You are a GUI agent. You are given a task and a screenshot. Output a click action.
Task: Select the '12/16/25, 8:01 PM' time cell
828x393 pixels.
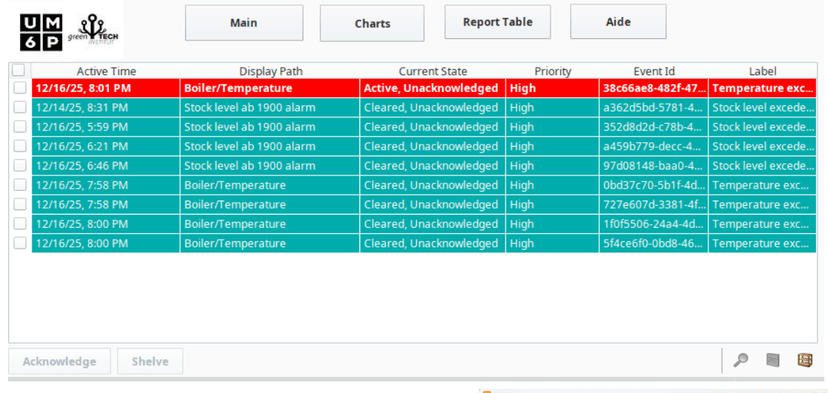pos(106,88)
